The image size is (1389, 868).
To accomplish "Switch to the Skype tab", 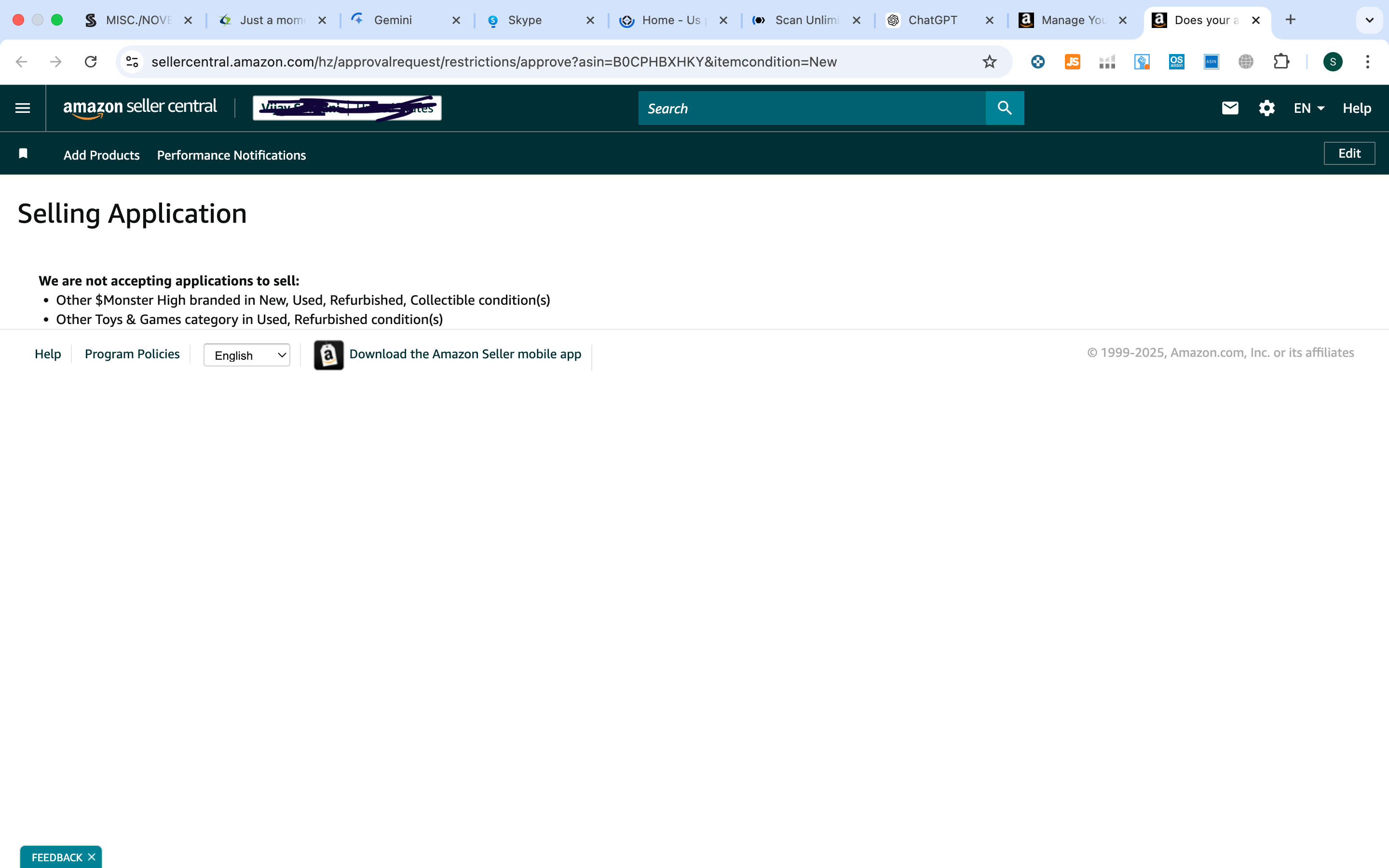I will (525, 20).
